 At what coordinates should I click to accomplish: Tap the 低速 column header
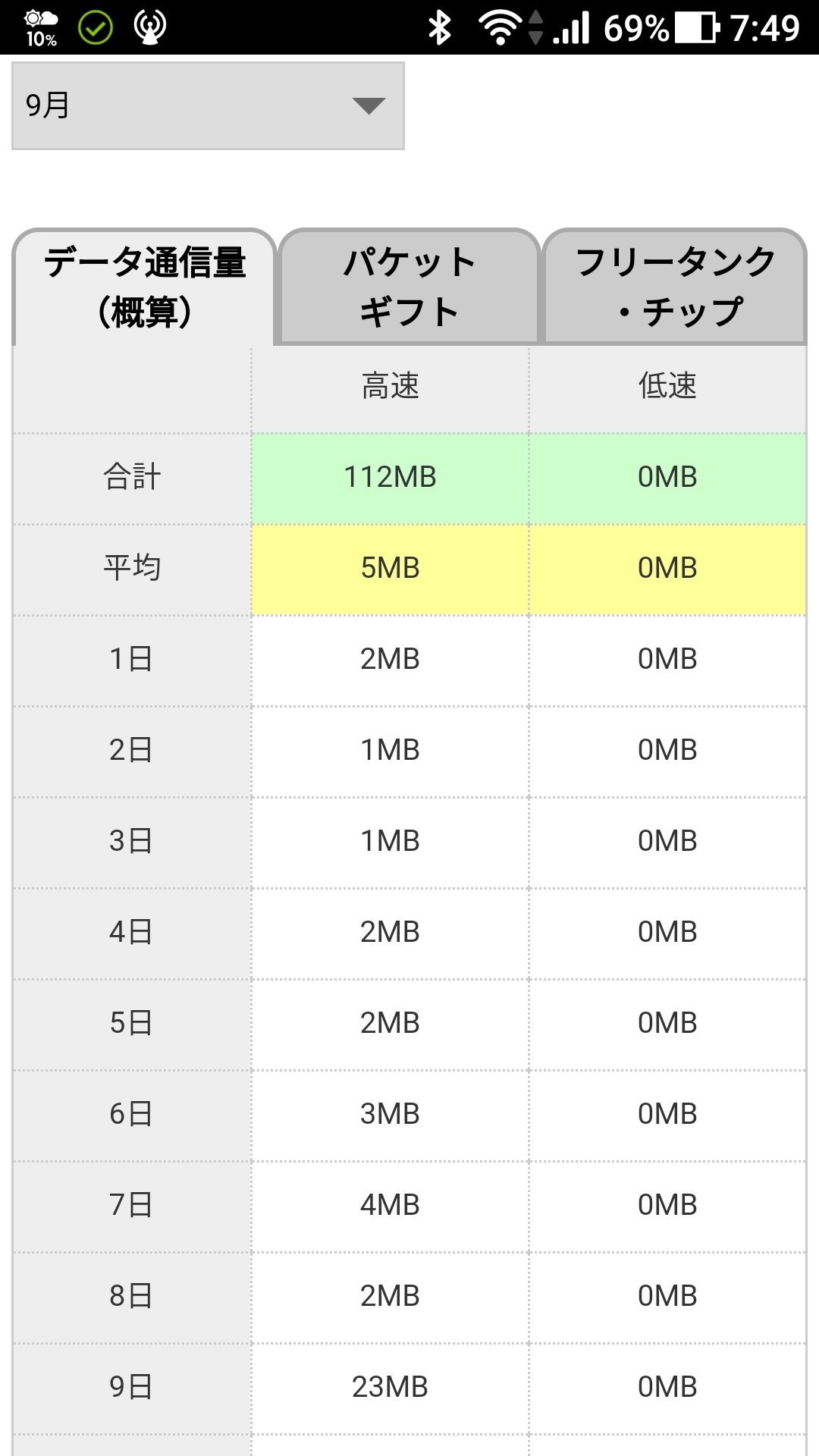(667, 387)
